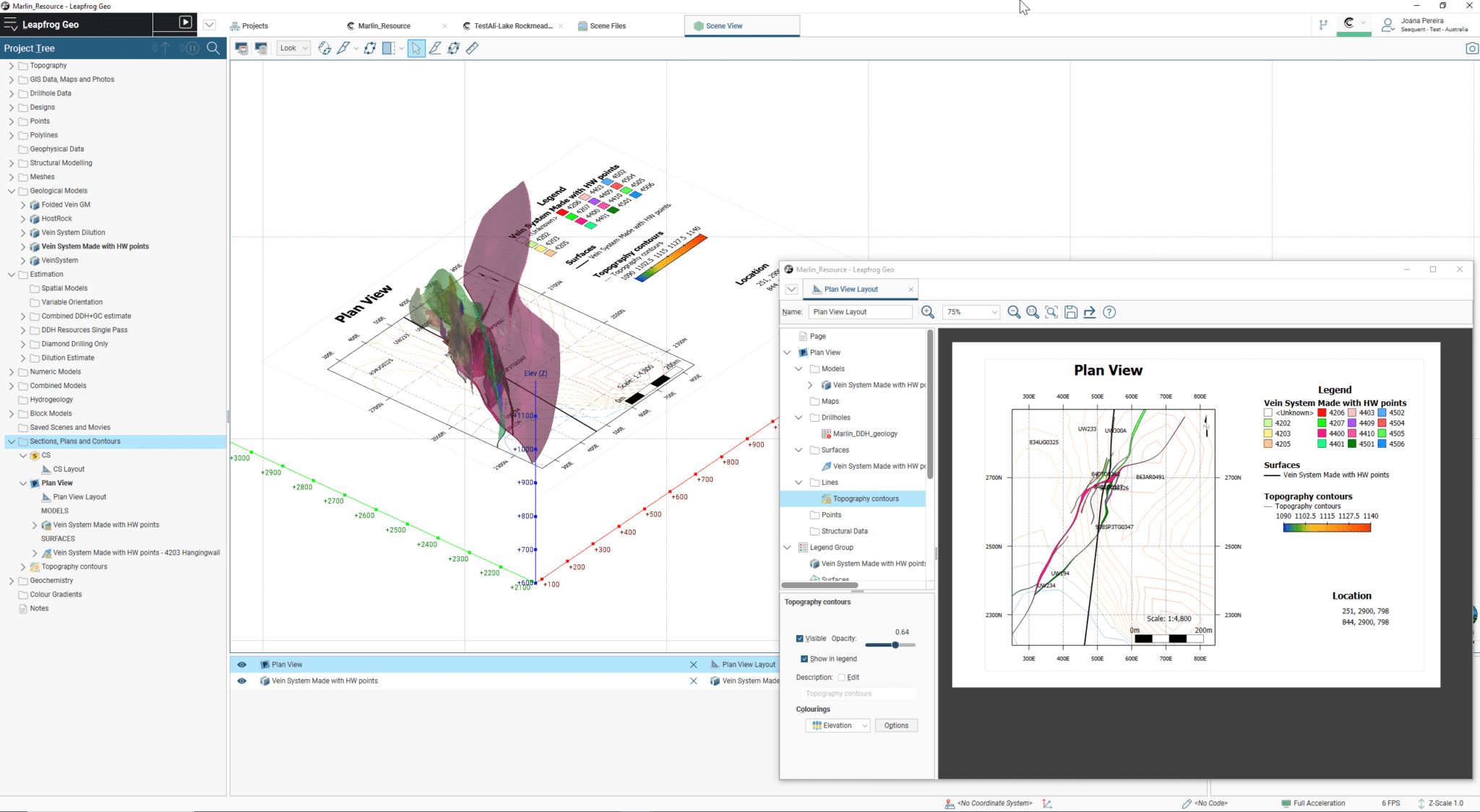Click zoom to fit page icon
Viewport: 1480px width, 812px height.
pos(1051,312)
